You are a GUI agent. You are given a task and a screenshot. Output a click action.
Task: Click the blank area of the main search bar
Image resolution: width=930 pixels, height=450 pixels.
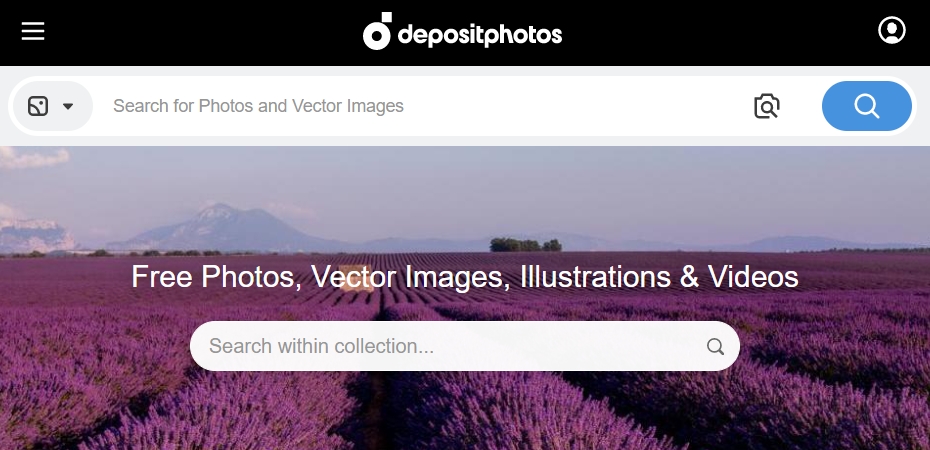pyautogui.click(x=580, y=106)
